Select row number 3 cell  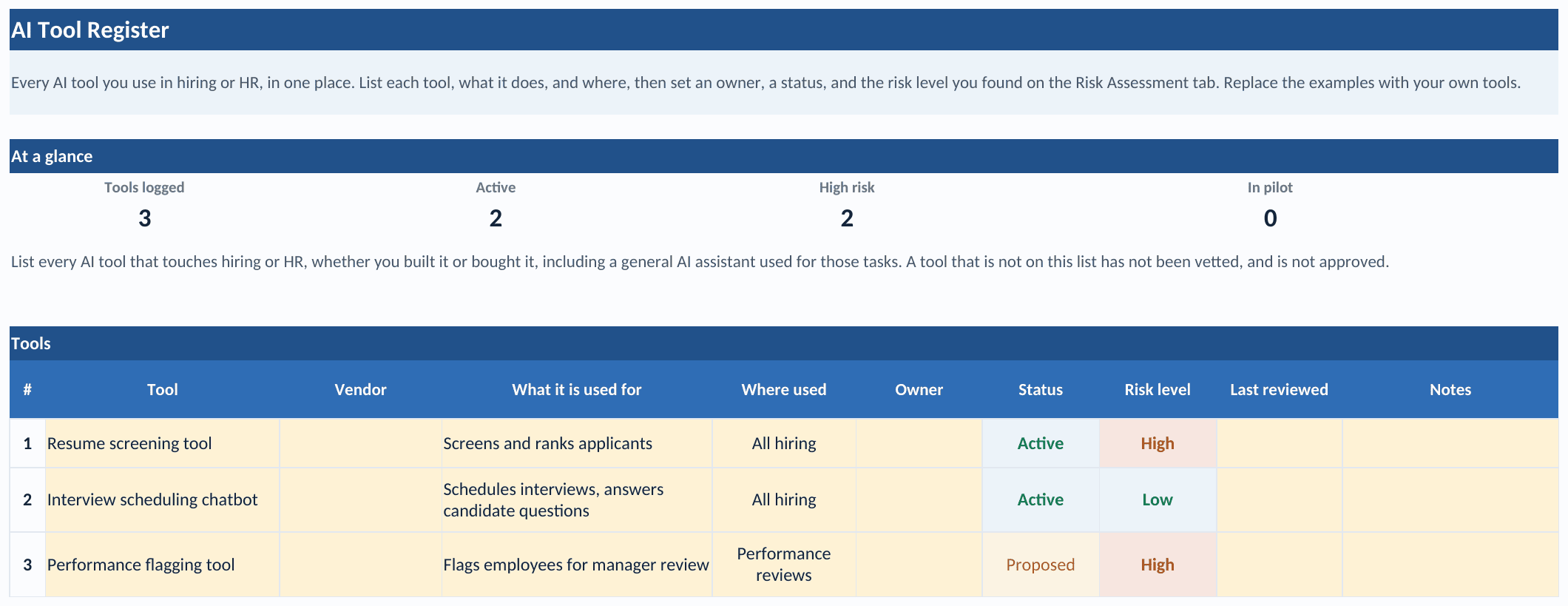coord(27,565)
